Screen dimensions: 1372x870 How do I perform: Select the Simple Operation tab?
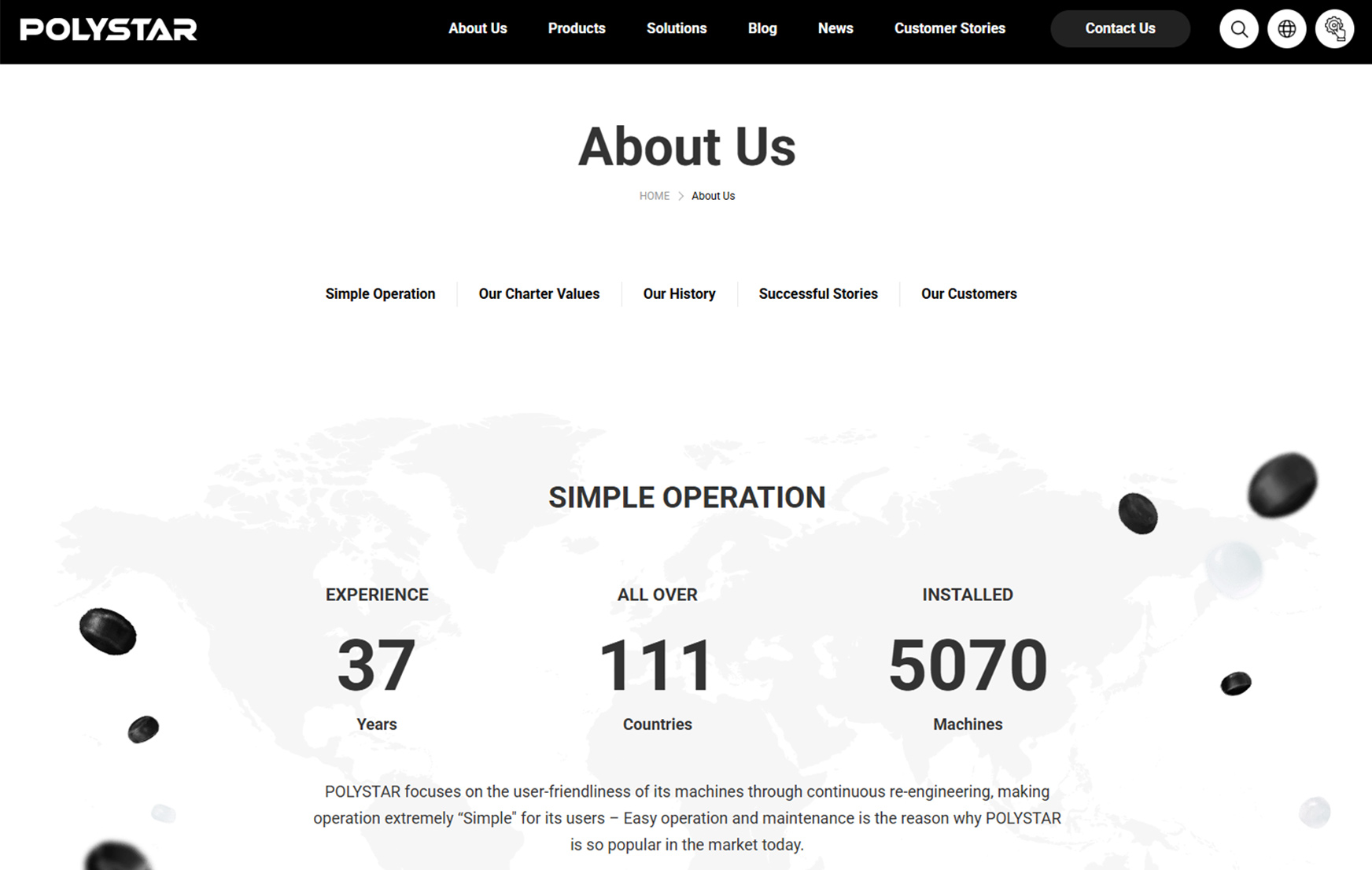click(x=380, y=293)
